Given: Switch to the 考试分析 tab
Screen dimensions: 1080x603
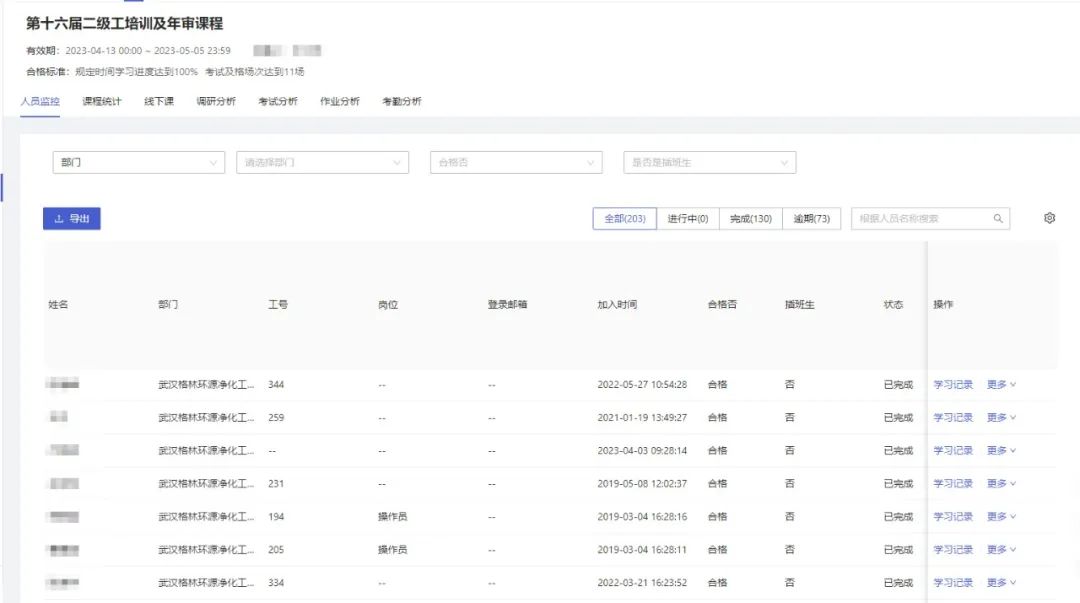Looking at the screenshot, I should click(x=278, y=101).
